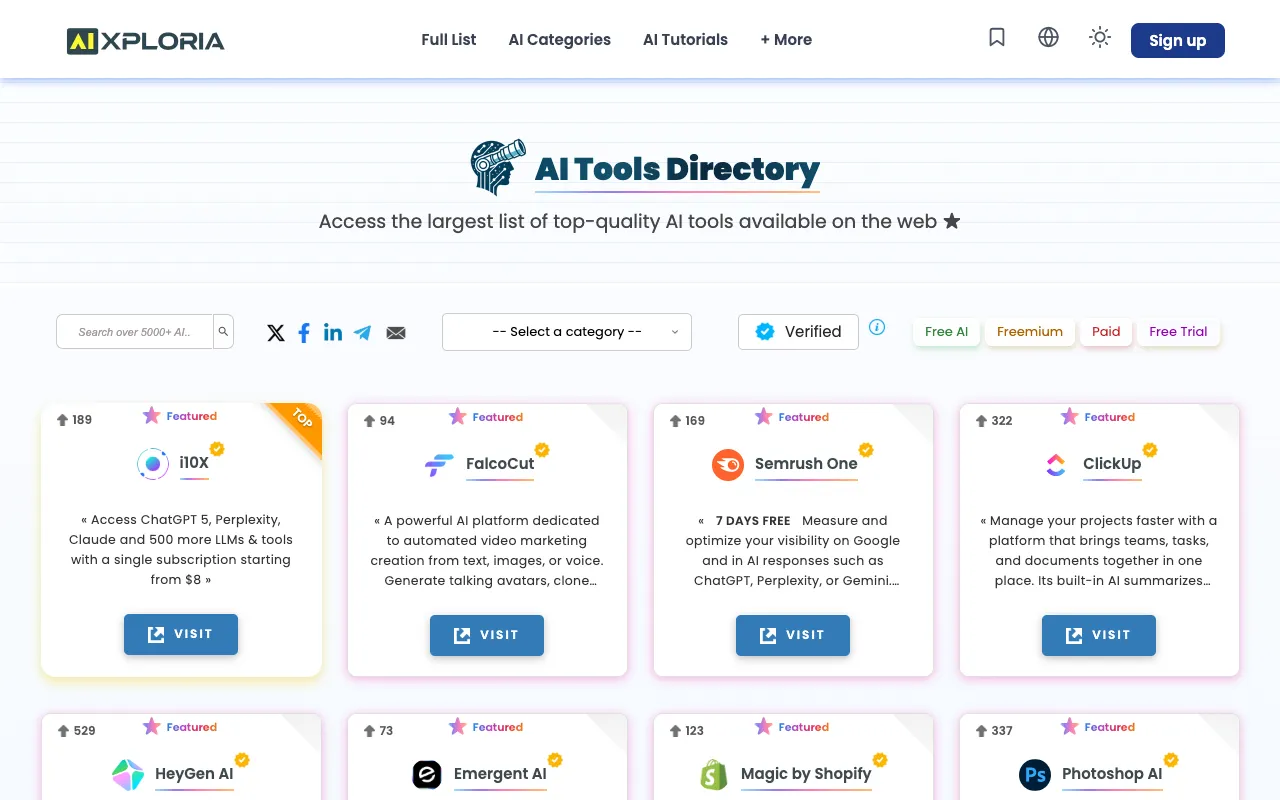This screenshot has width=1280, height=800.
Task: Expand the + More menu
Action: 786,40
